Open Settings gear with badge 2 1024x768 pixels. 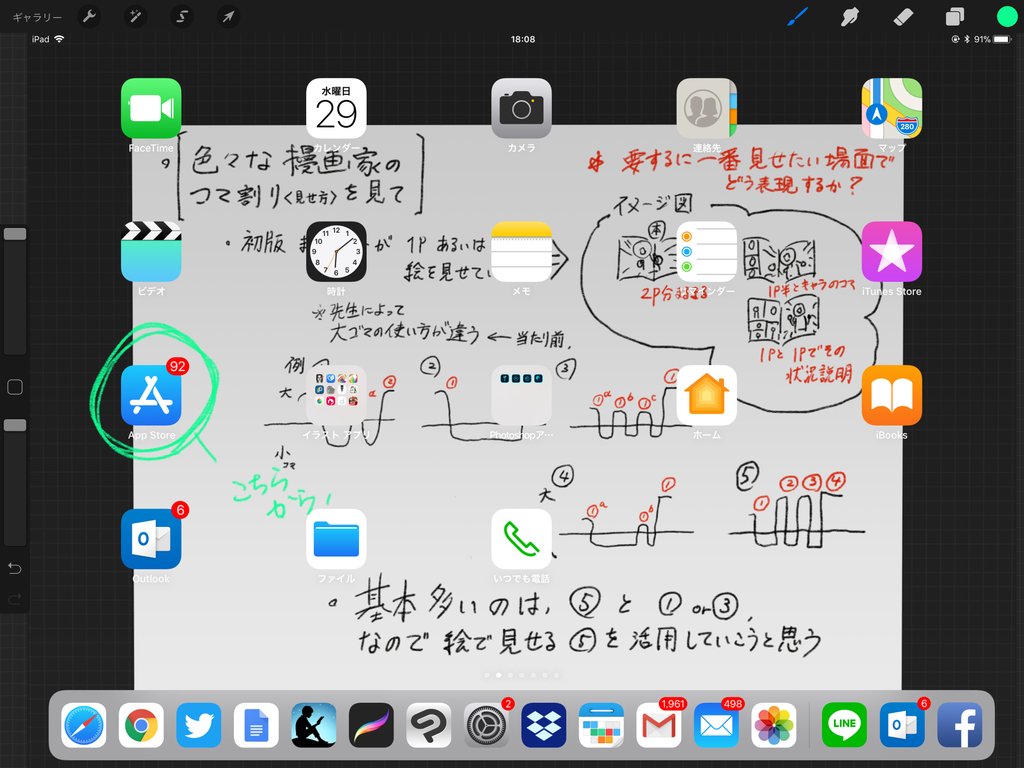coord(486,725)
